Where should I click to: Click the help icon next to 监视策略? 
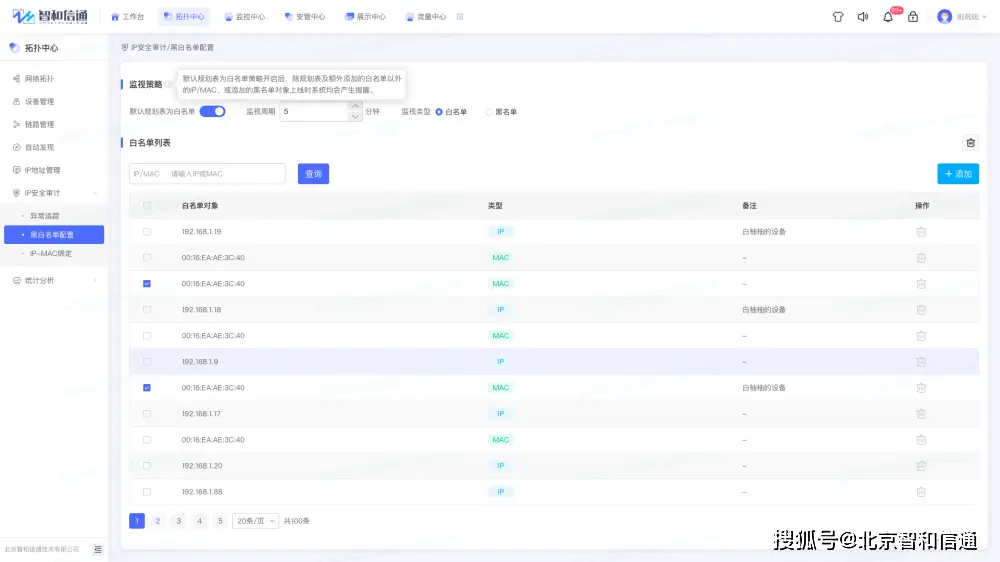point(168,84)
